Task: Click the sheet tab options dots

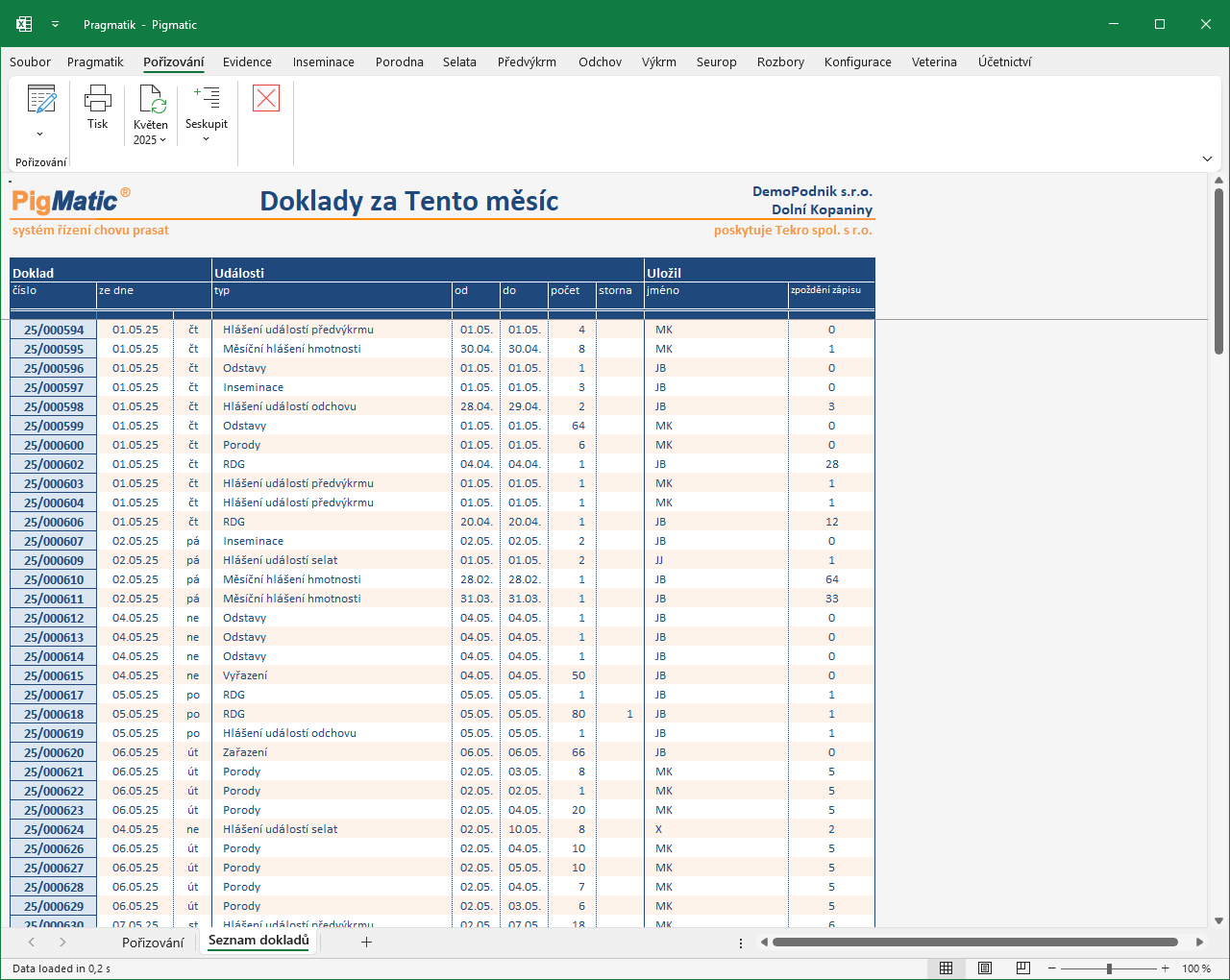Action: click(740, 943)
